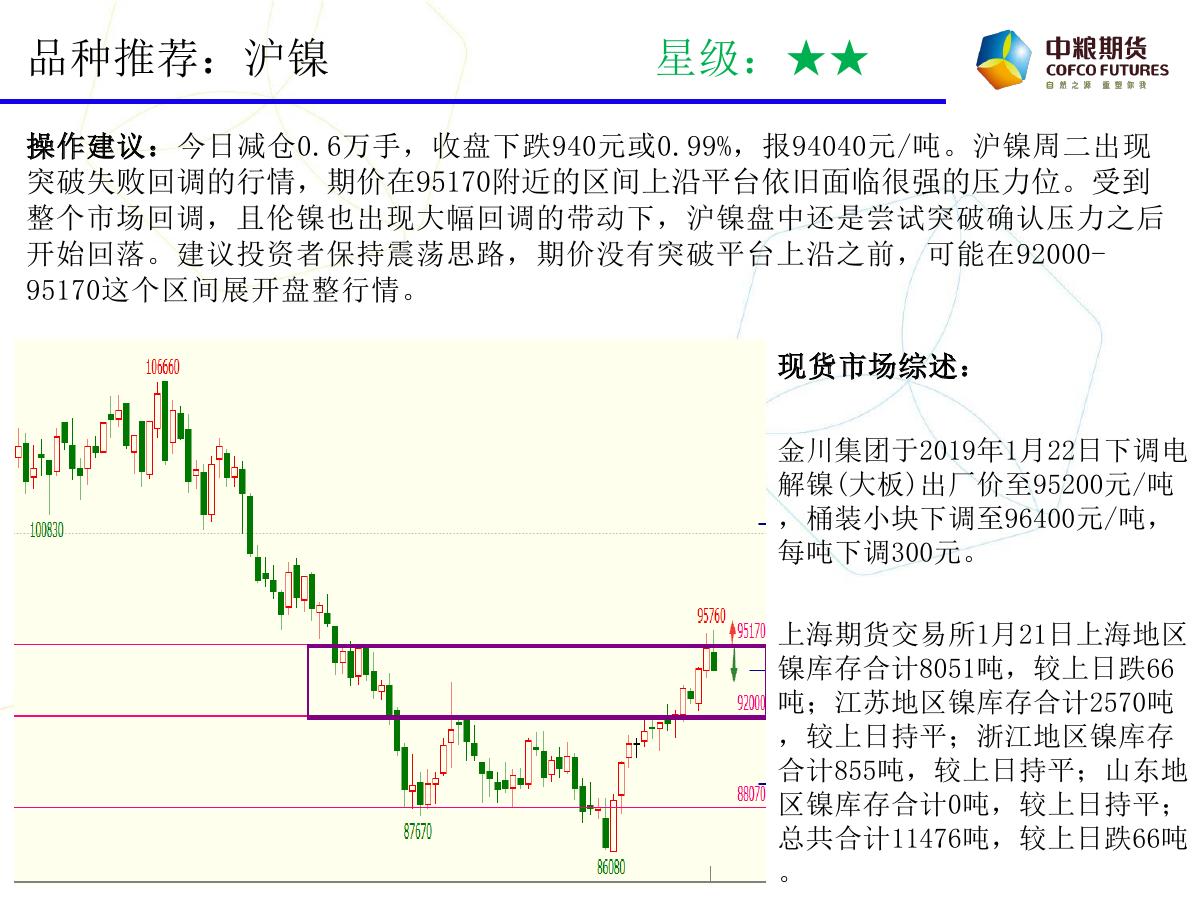Viewport: 1200px width, 900px height.
Task: Click the 95760 high price label
Action: 711,613
